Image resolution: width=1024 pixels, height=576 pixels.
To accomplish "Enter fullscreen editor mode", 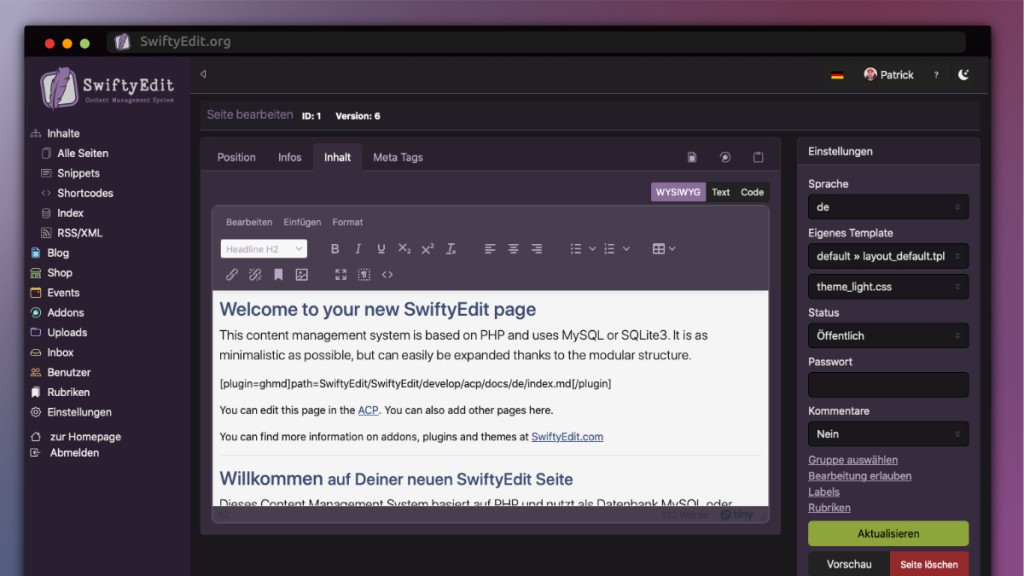I will pyautogui.click(x=341, y=274).
